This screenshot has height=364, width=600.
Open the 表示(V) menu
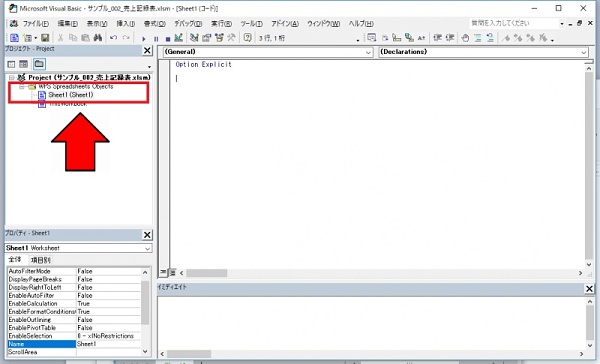[97, 23]
